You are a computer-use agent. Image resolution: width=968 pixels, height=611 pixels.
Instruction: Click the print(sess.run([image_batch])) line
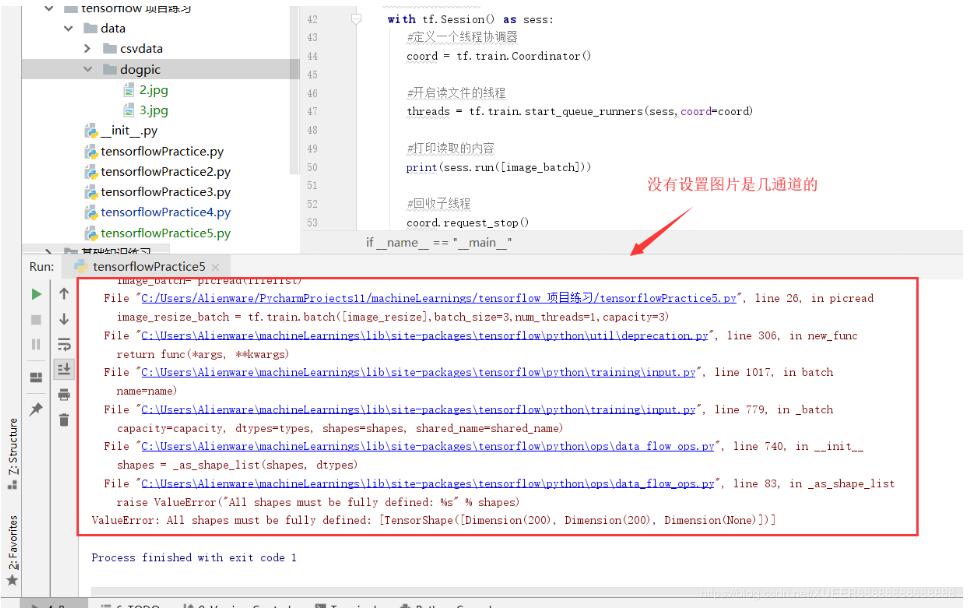(498, 168)
